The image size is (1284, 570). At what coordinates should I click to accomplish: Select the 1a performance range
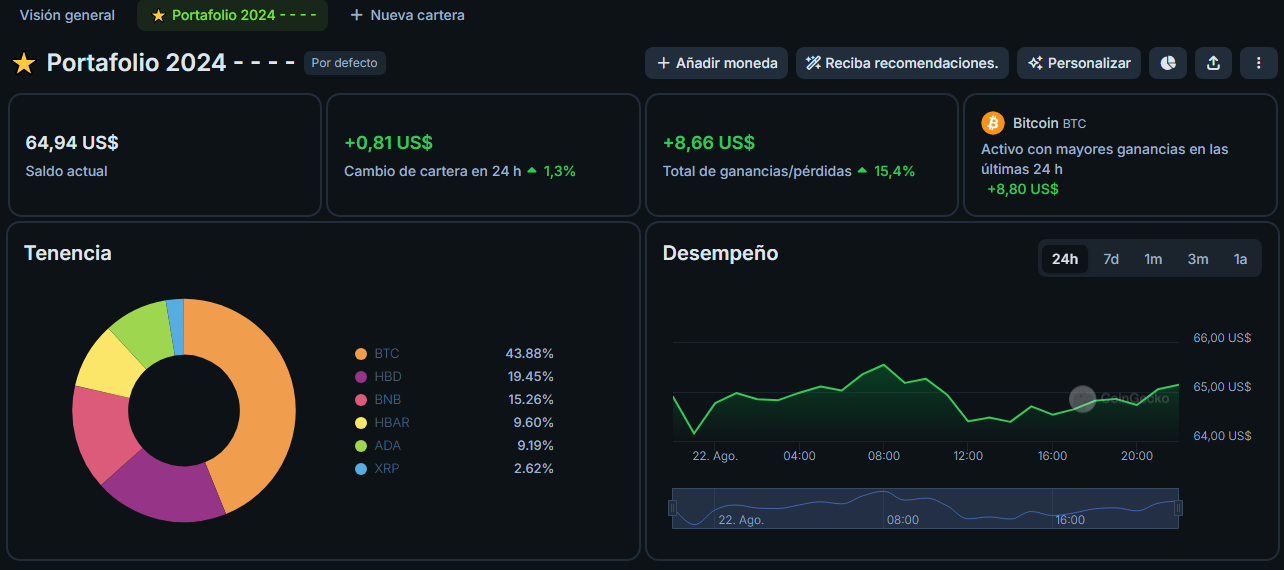click(1240, 259)
